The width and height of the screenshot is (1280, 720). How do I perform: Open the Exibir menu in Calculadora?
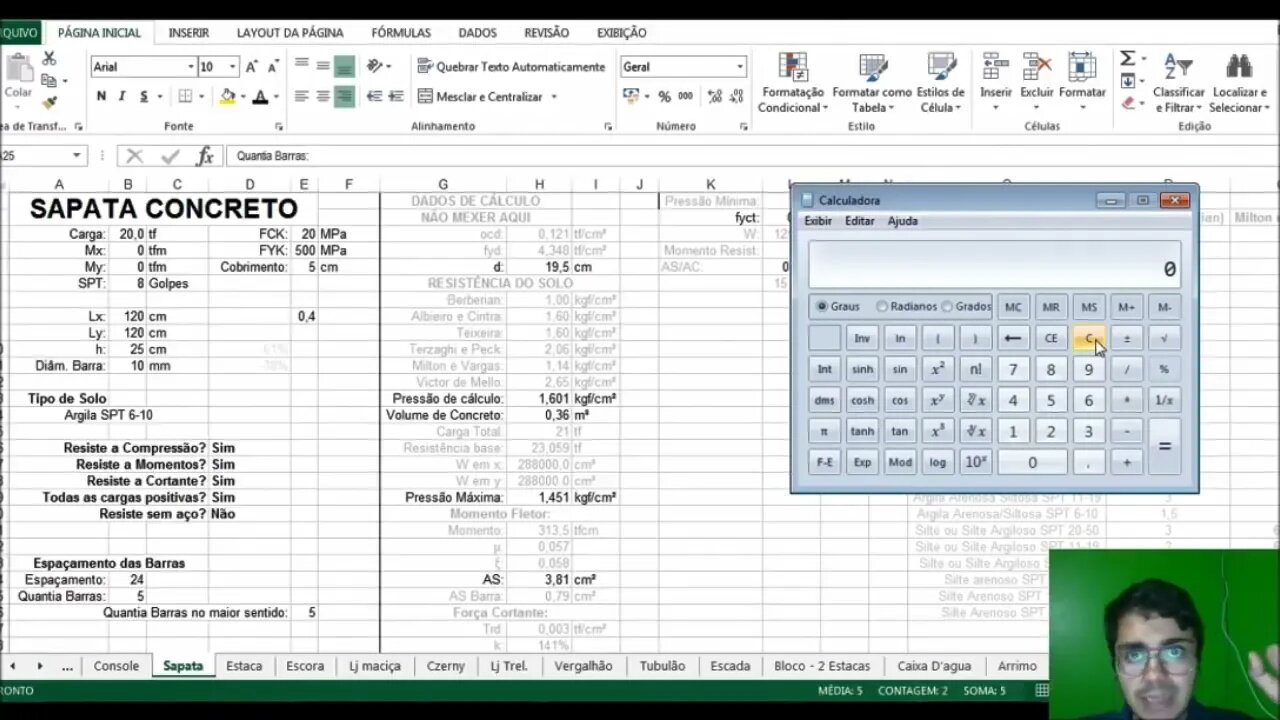818,221
